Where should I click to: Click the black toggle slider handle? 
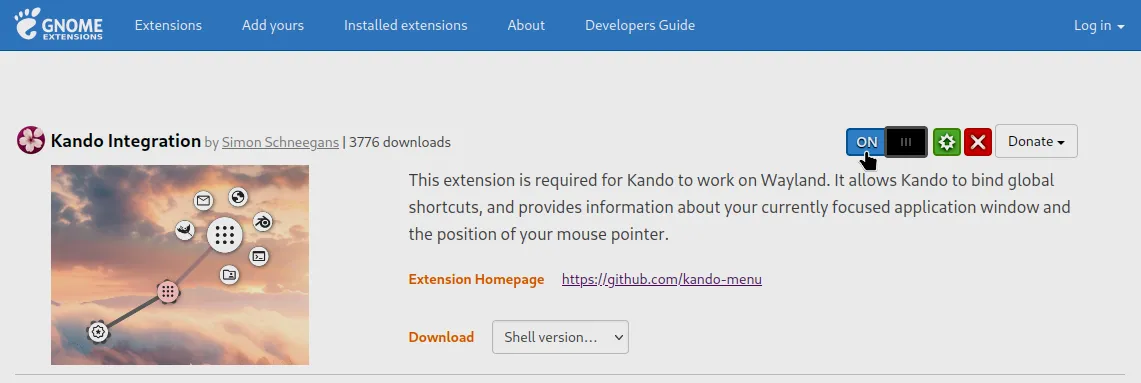pyautogui.click(x=906, y=142)
